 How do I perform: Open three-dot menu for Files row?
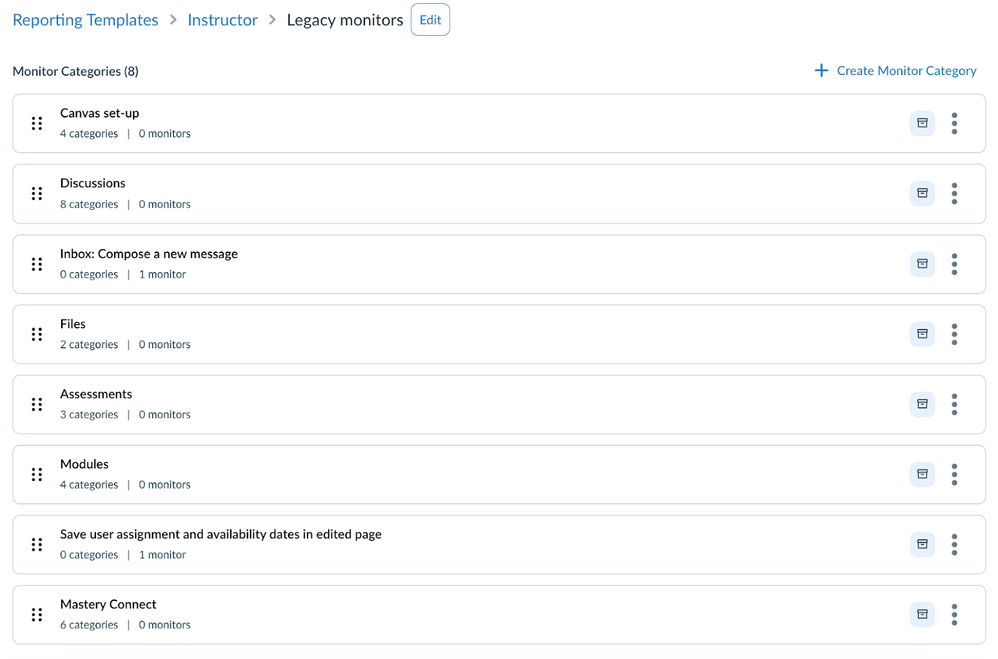pyautogui.click(x=954, y=334)
